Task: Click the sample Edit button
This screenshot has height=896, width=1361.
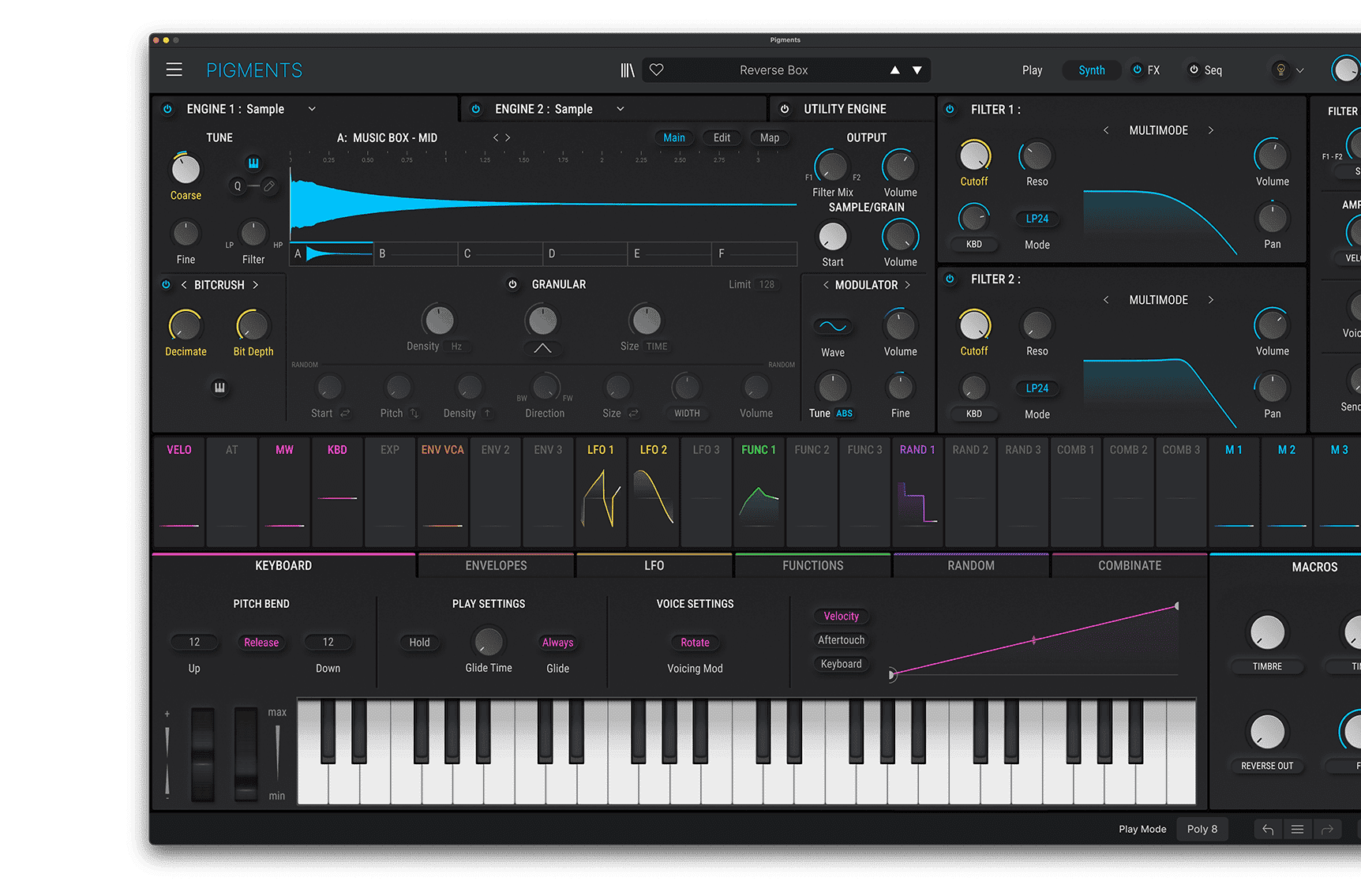Action: 722,137
